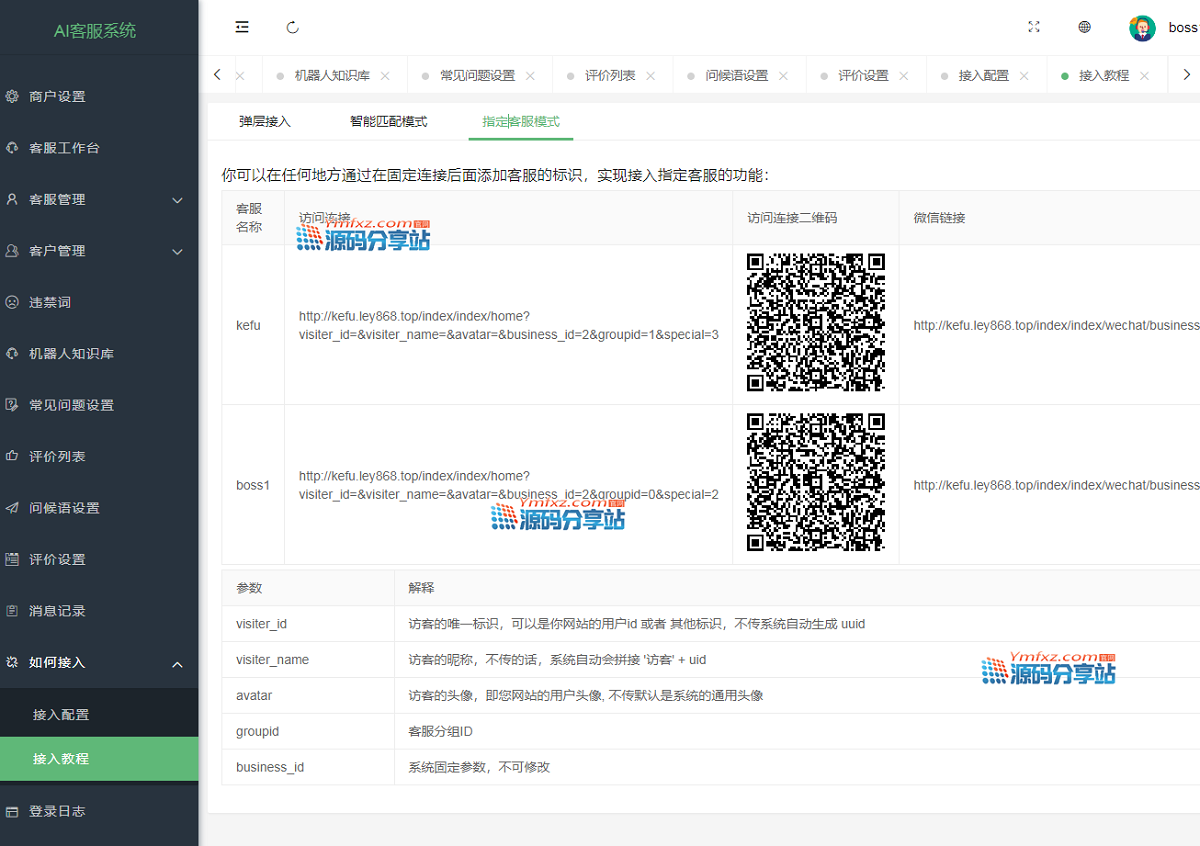Collapse the sidebar using the menu-fold icon
The width and height of the screenshot is (1200, 846).
(242, 27)
